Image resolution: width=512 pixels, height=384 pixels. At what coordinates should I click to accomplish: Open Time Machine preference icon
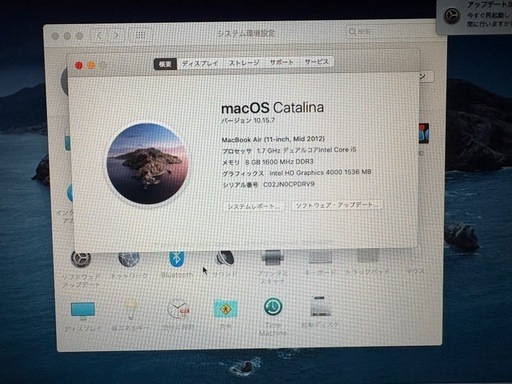(273, 307)
